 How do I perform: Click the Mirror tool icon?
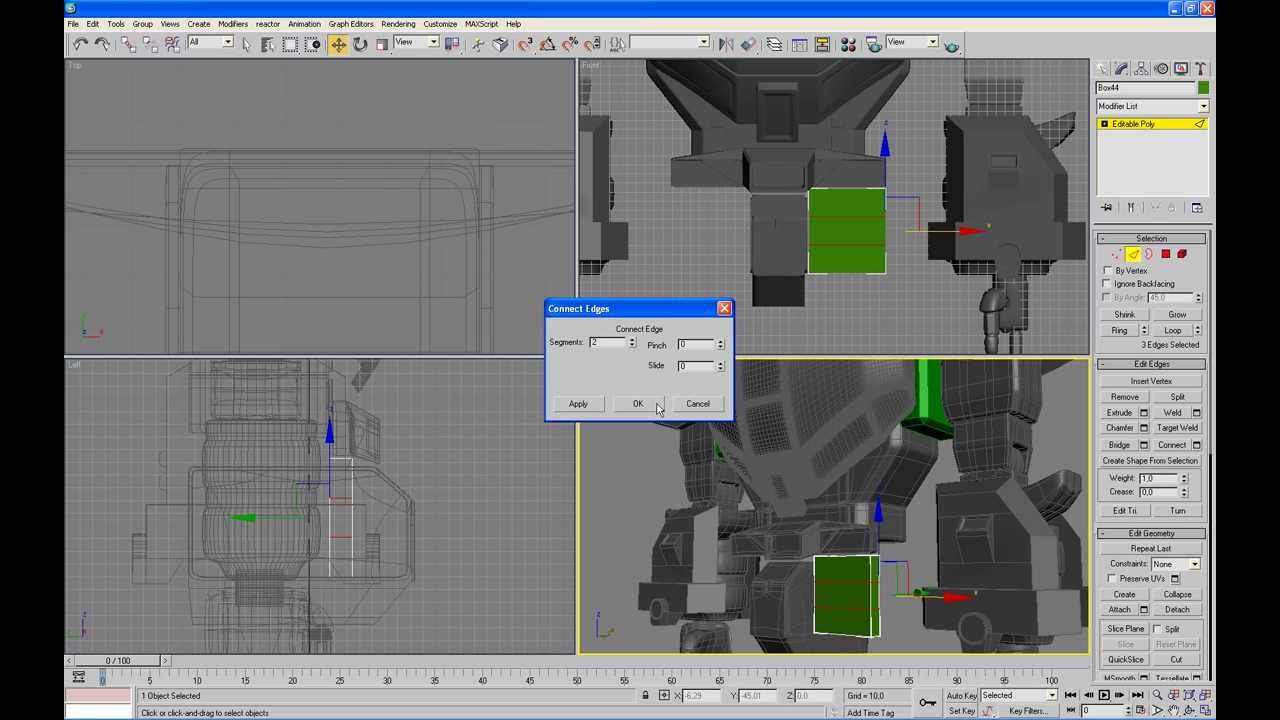pyautogui.click(x=726, y=44)
